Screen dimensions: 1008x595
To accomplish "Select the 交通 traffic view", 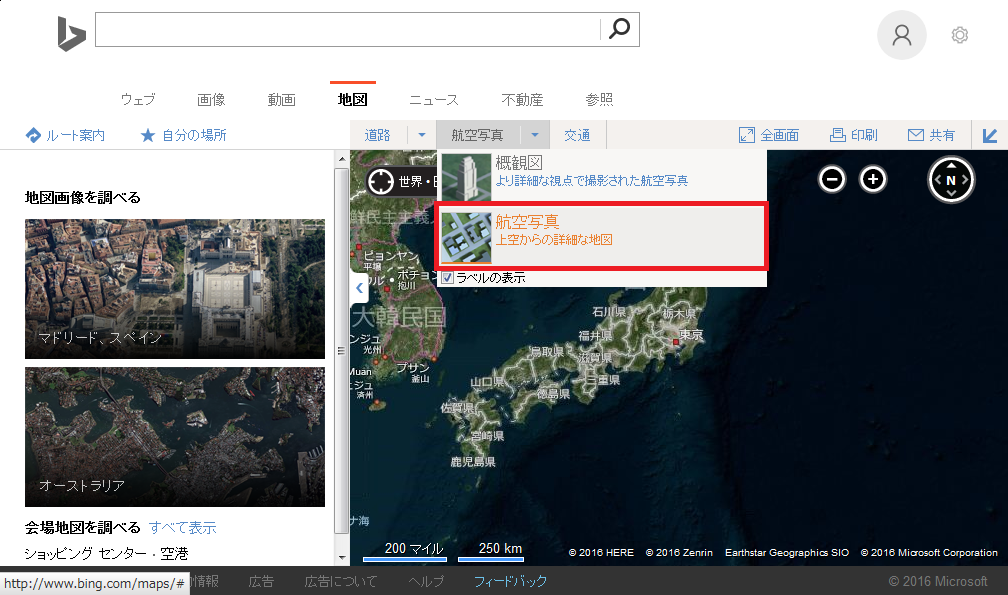I will point(577,136).
